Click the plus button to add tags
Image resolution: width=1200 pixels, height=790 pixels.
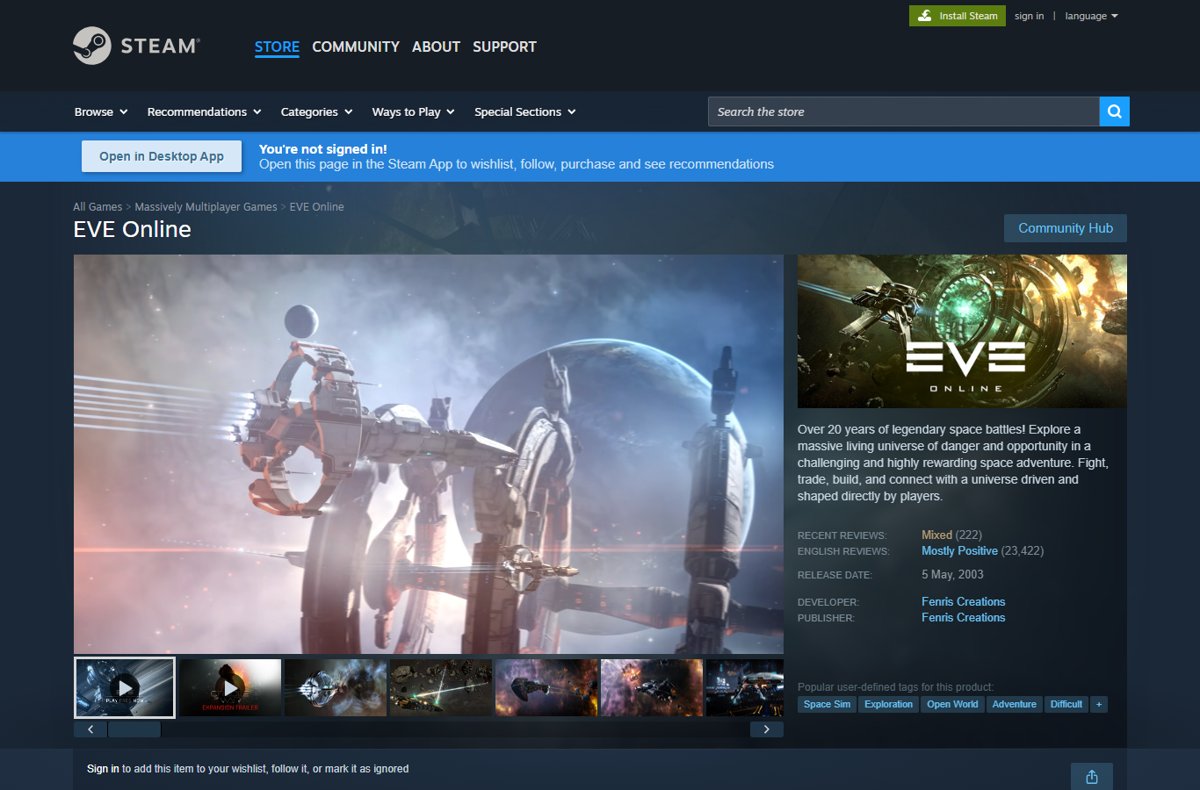pyautogui.click(x=1099, y=704)
